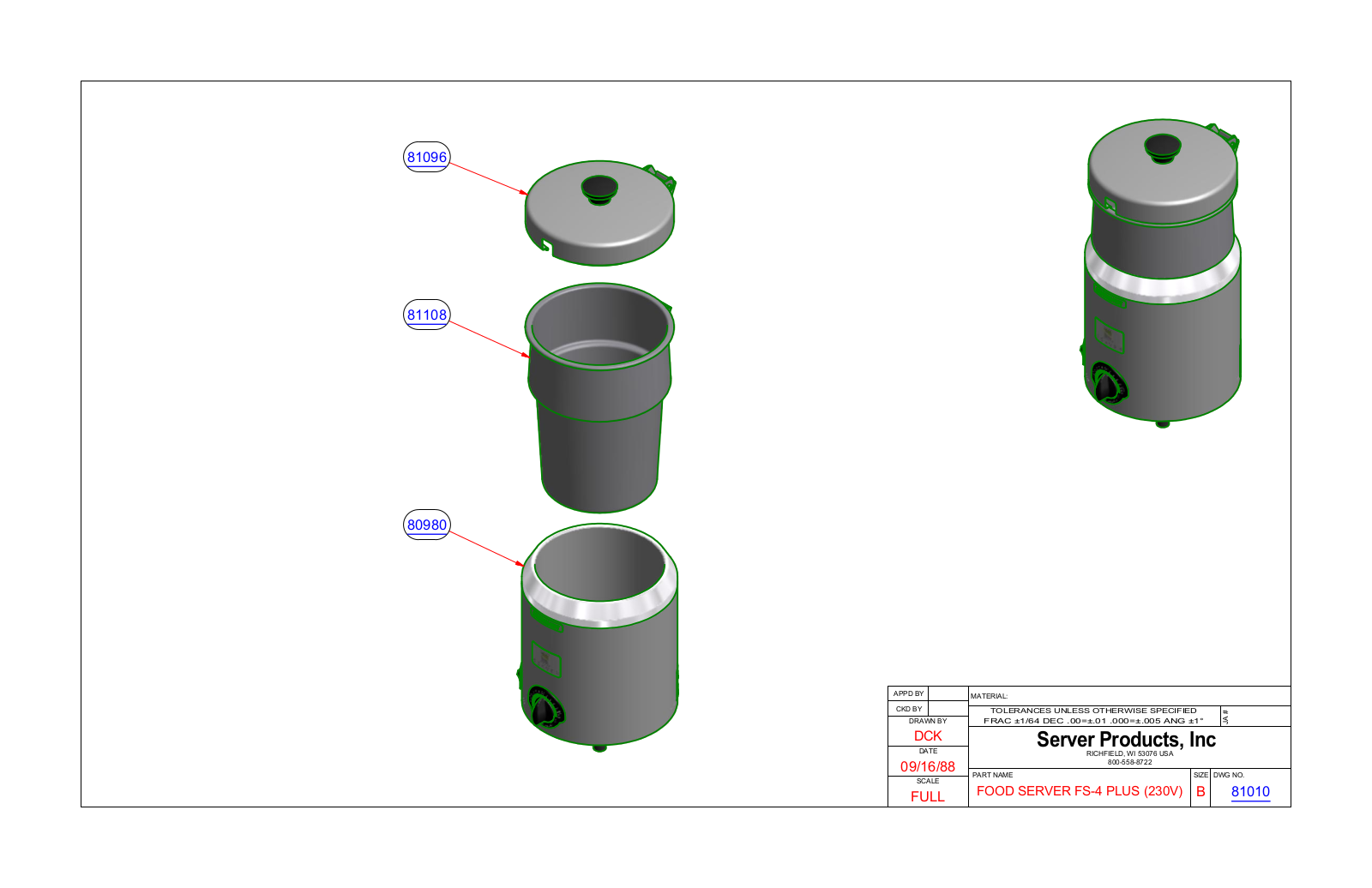
Task: Click the 'TOLERANCES UNLESS OTHERWISE SPECIFIED' text
Action: click(x=1093, y=711)
